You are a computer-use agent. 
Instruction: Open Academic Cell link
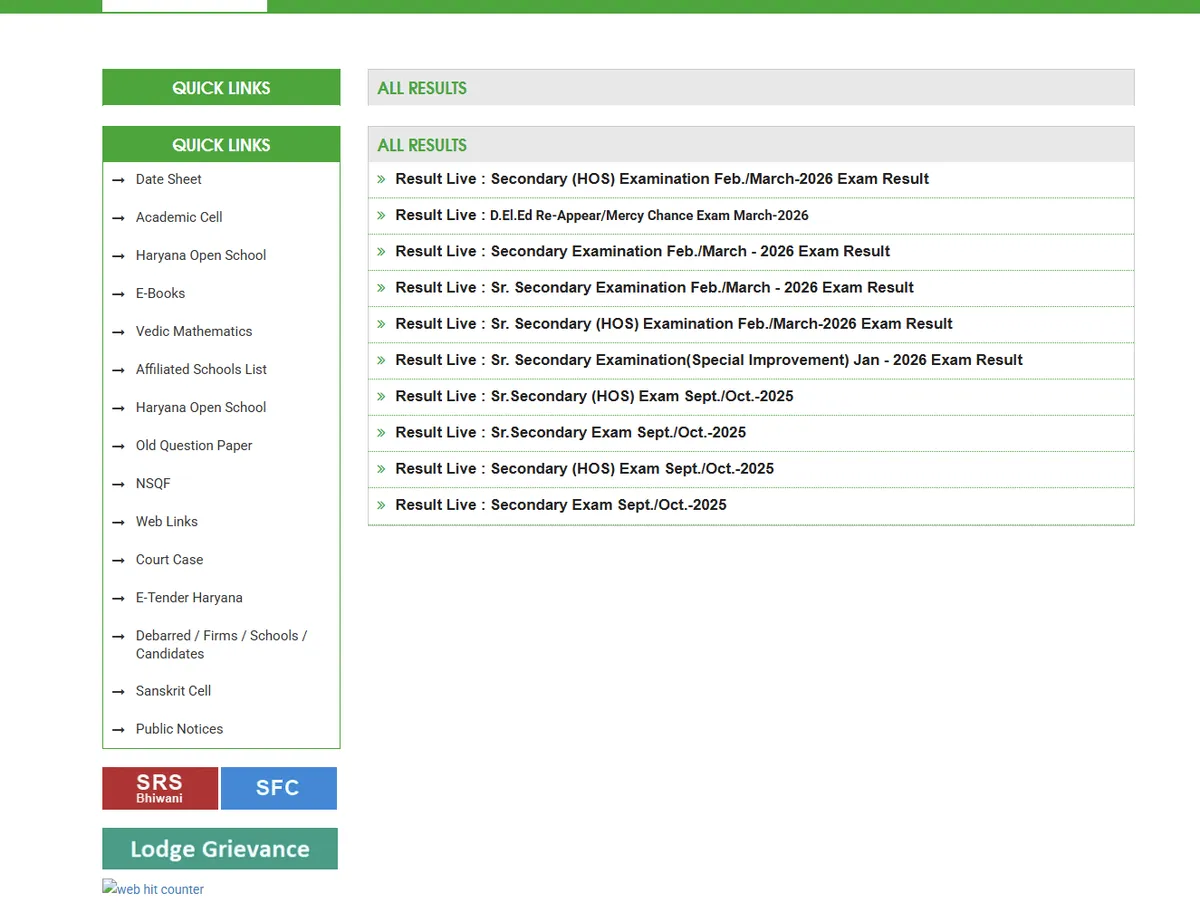click(179, 217)
